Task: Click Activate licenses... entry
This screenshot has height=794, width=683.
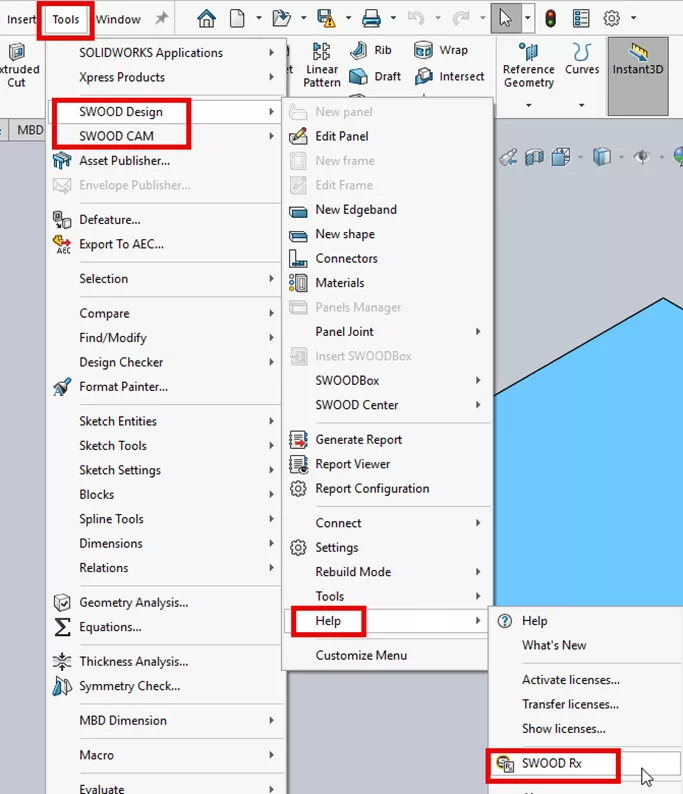Action: (x=570, y=680)
